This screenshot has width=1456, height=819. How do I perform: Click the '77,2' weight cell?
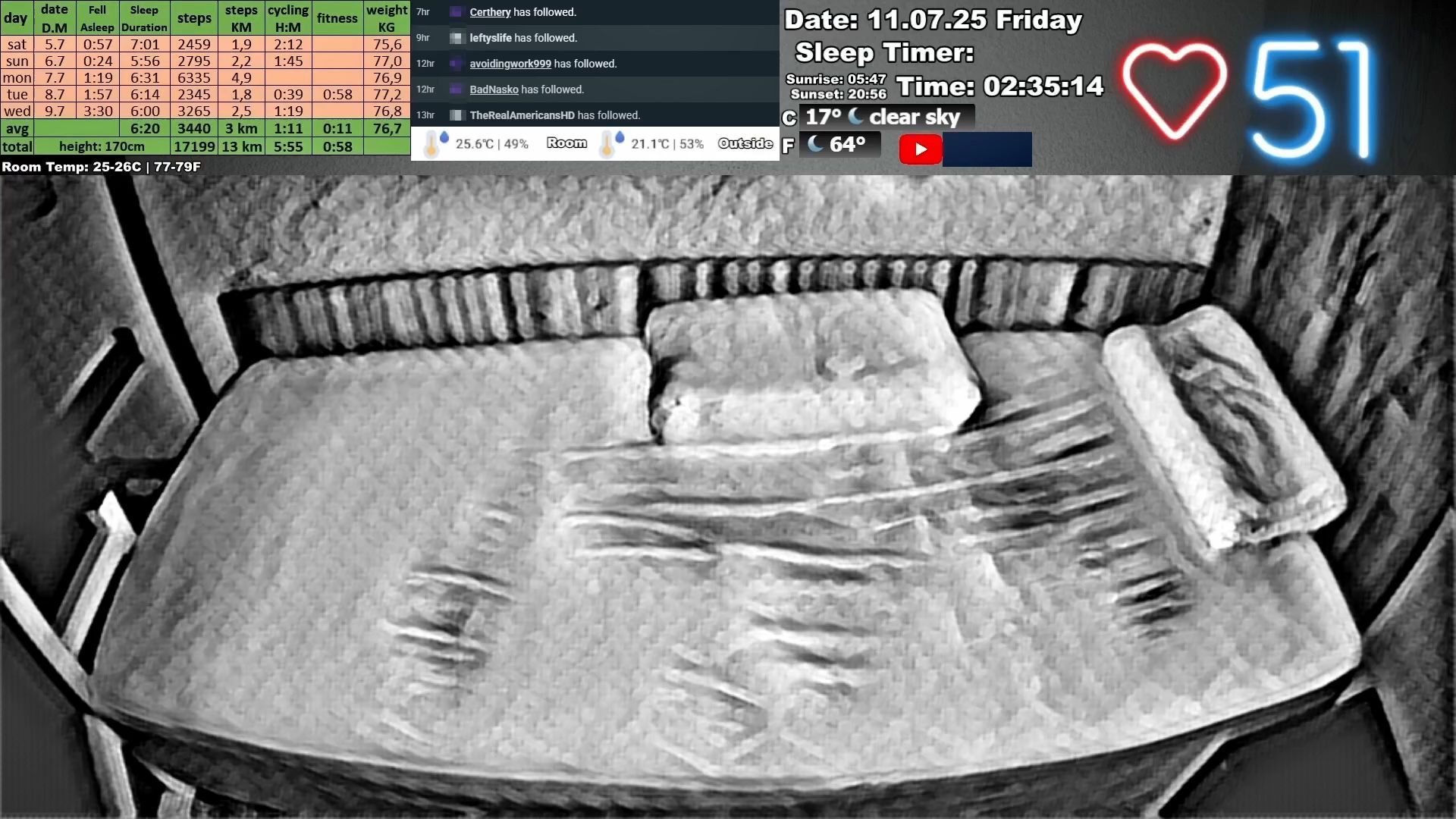[387, 94]
